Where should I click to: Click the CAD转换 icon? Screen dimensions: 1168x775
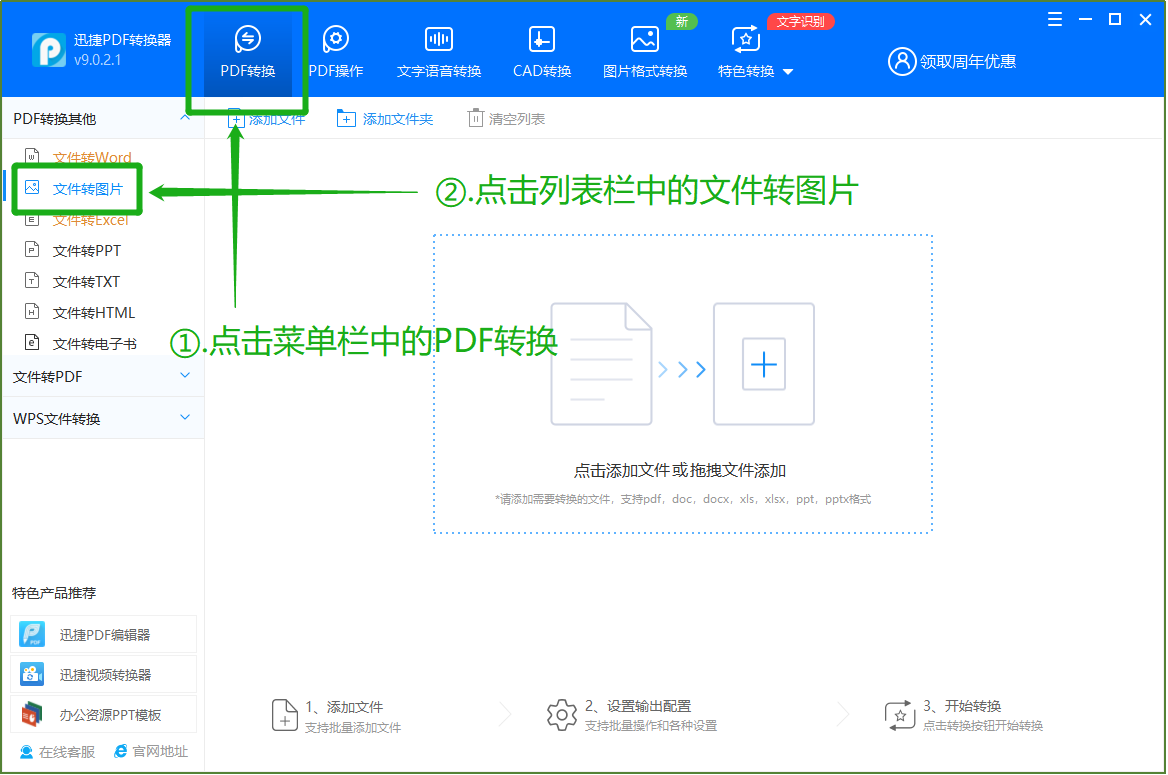[542, 39]
